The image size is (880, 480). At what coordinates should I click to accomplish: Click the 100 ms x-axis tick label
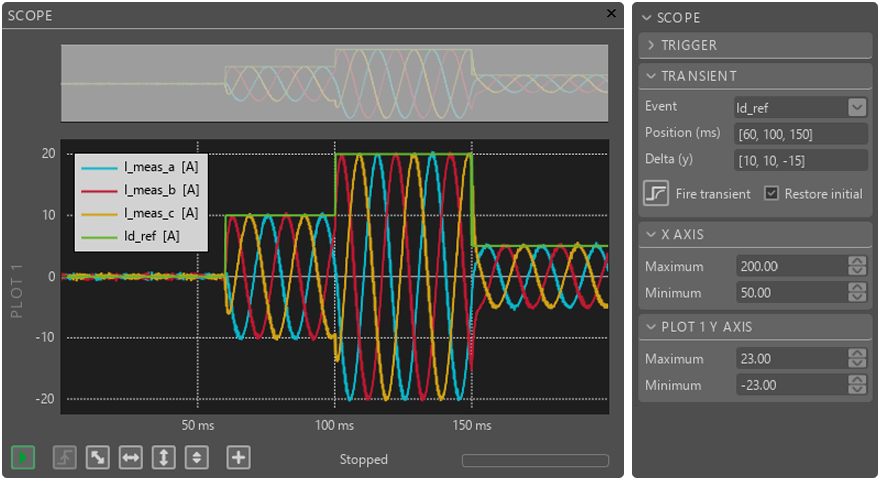(334, 426)
